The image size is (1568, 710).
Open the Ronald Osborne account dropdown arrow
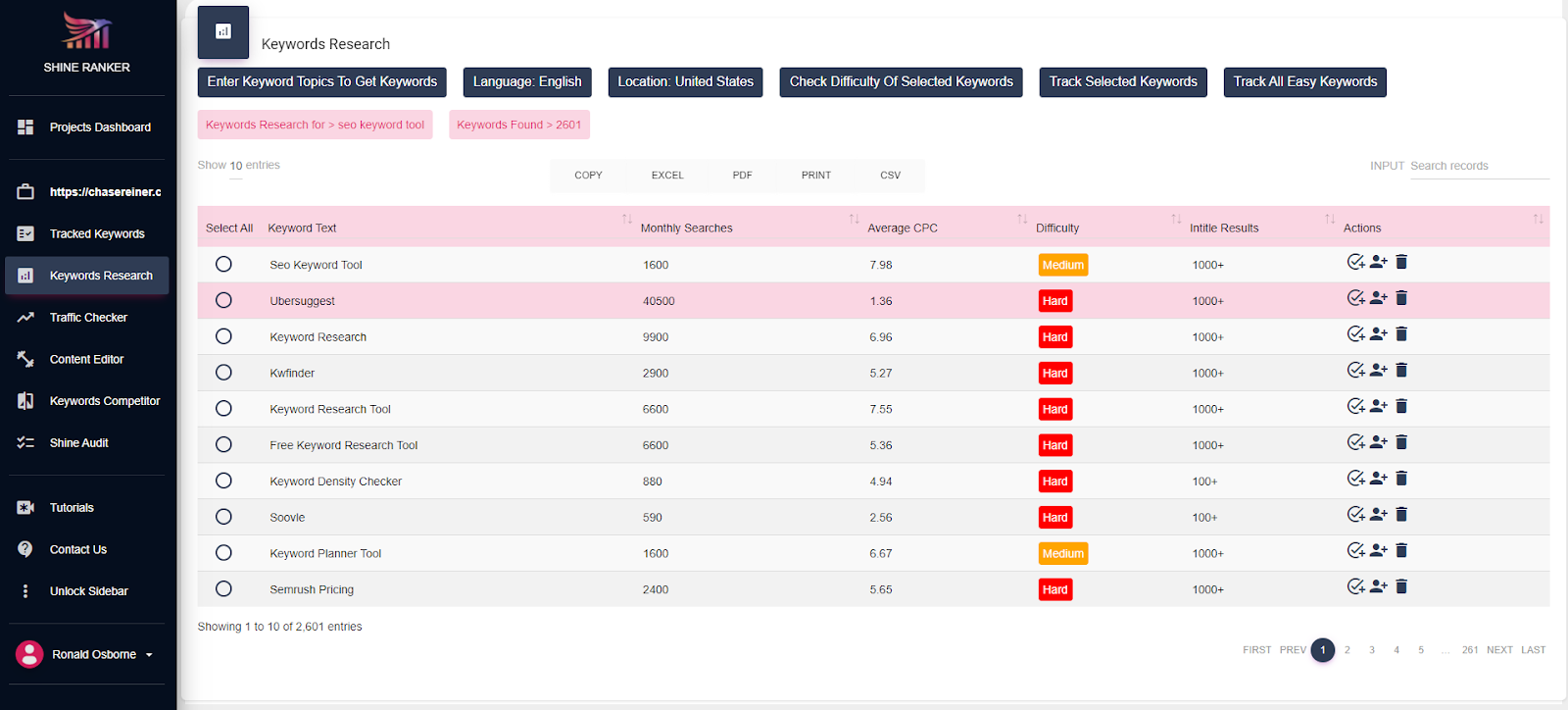pos(149,655)
